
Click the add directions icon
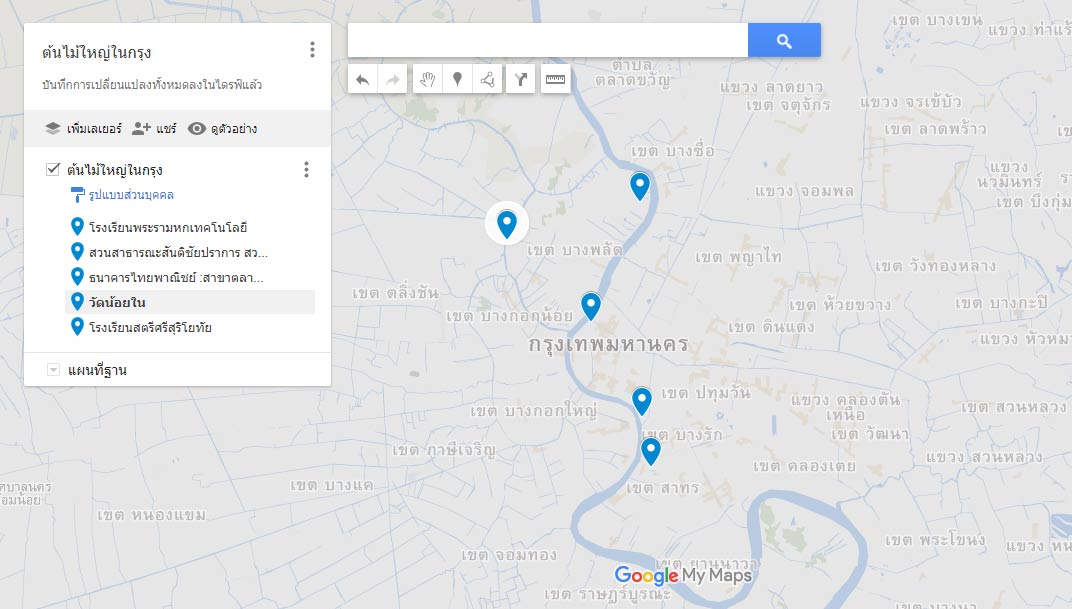(x=521, y=80)
